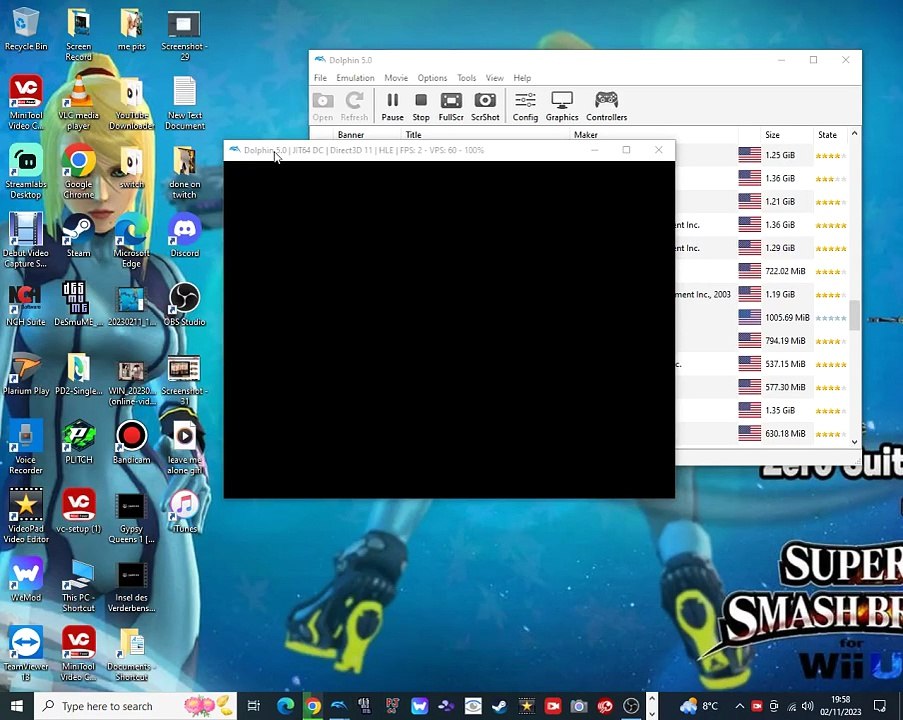Viewport: 903px width, 720px height.
Task: Select the Google Chrome desktop shortcut
Action: [x=79, y=172]
